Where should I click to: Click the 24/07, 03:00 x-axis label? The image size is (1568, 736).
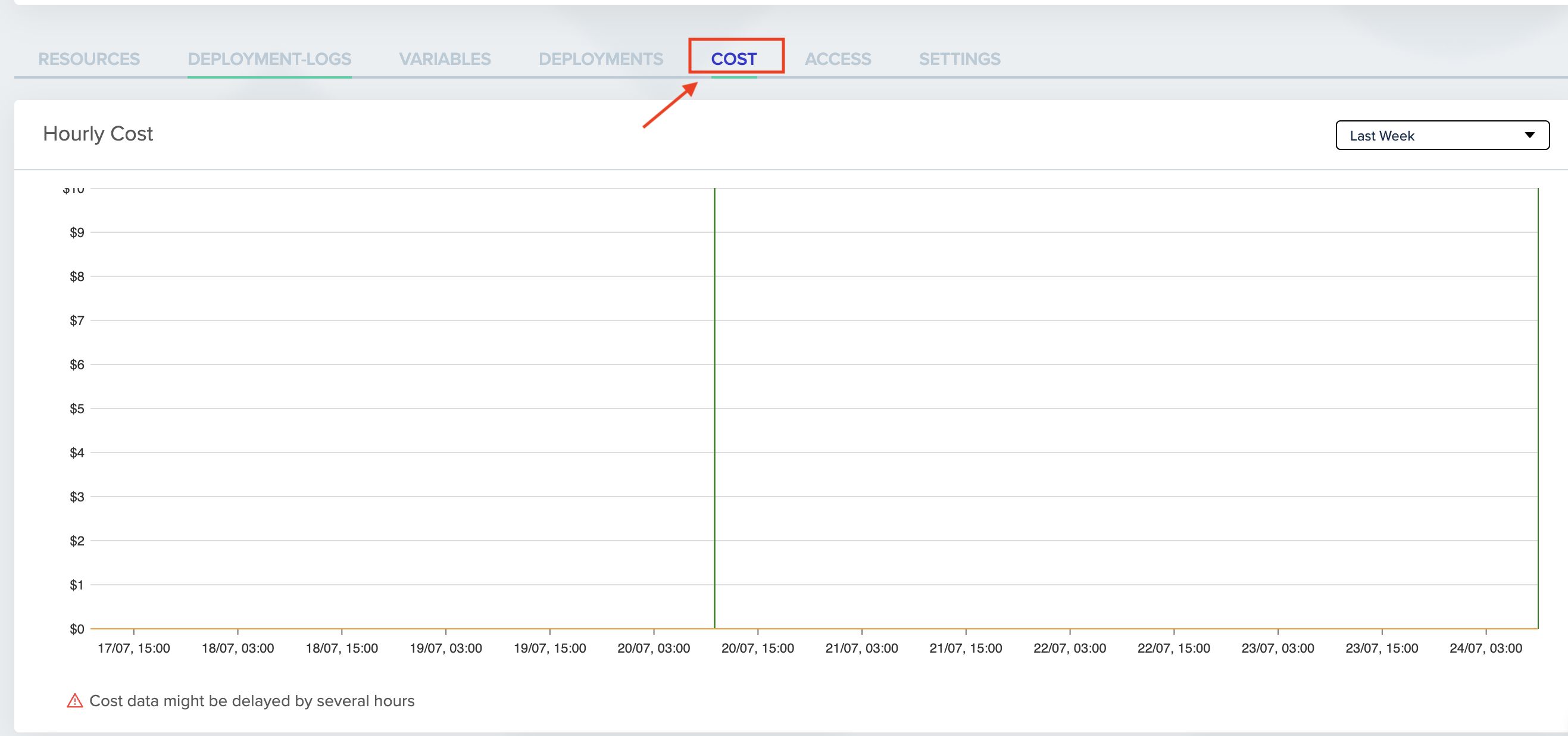point(1485,648)
